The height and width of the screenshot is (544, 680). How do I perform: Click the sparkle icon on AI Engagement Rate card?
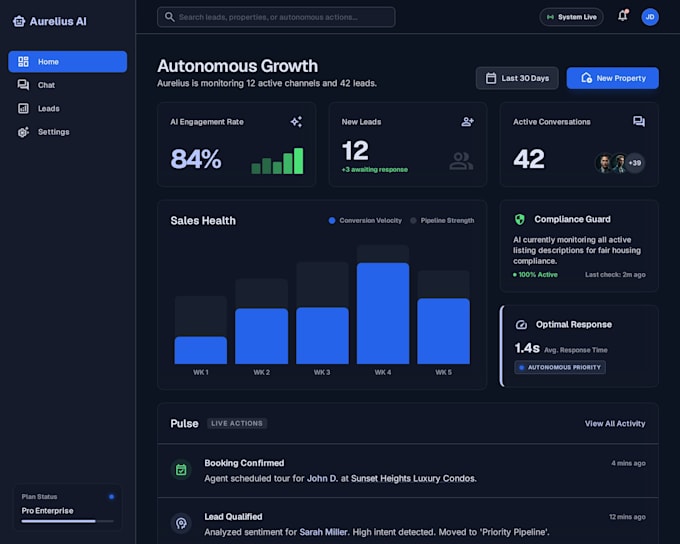click(x=296, y=122)
